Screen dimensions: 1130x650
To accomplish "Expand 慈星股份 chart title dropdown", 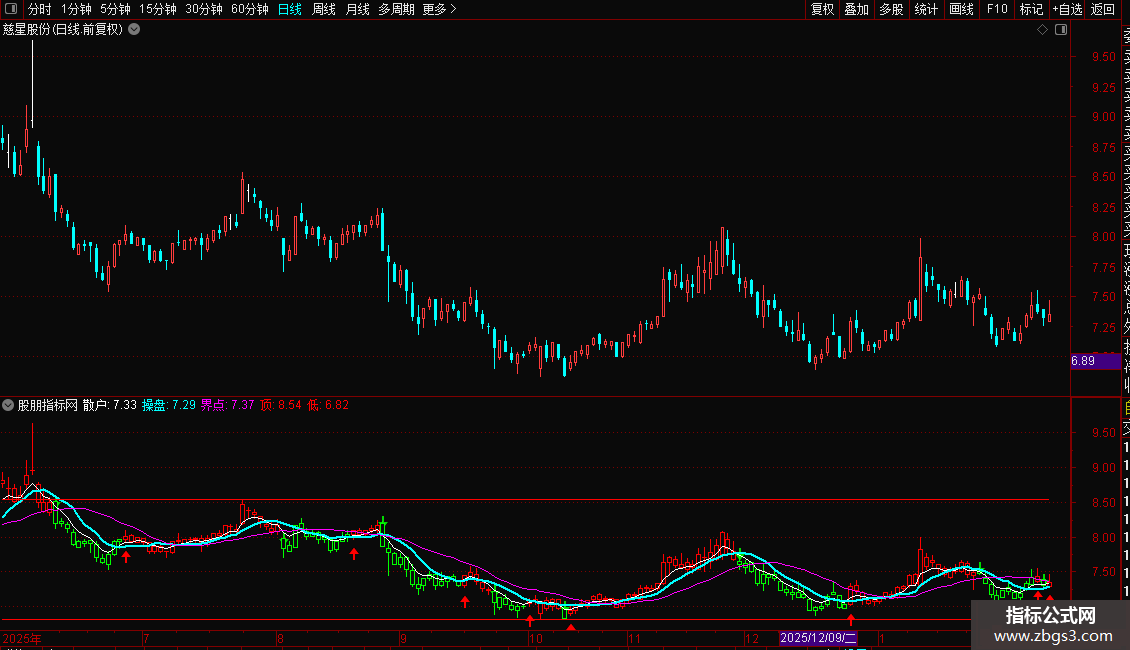I will tap(134, 30).
